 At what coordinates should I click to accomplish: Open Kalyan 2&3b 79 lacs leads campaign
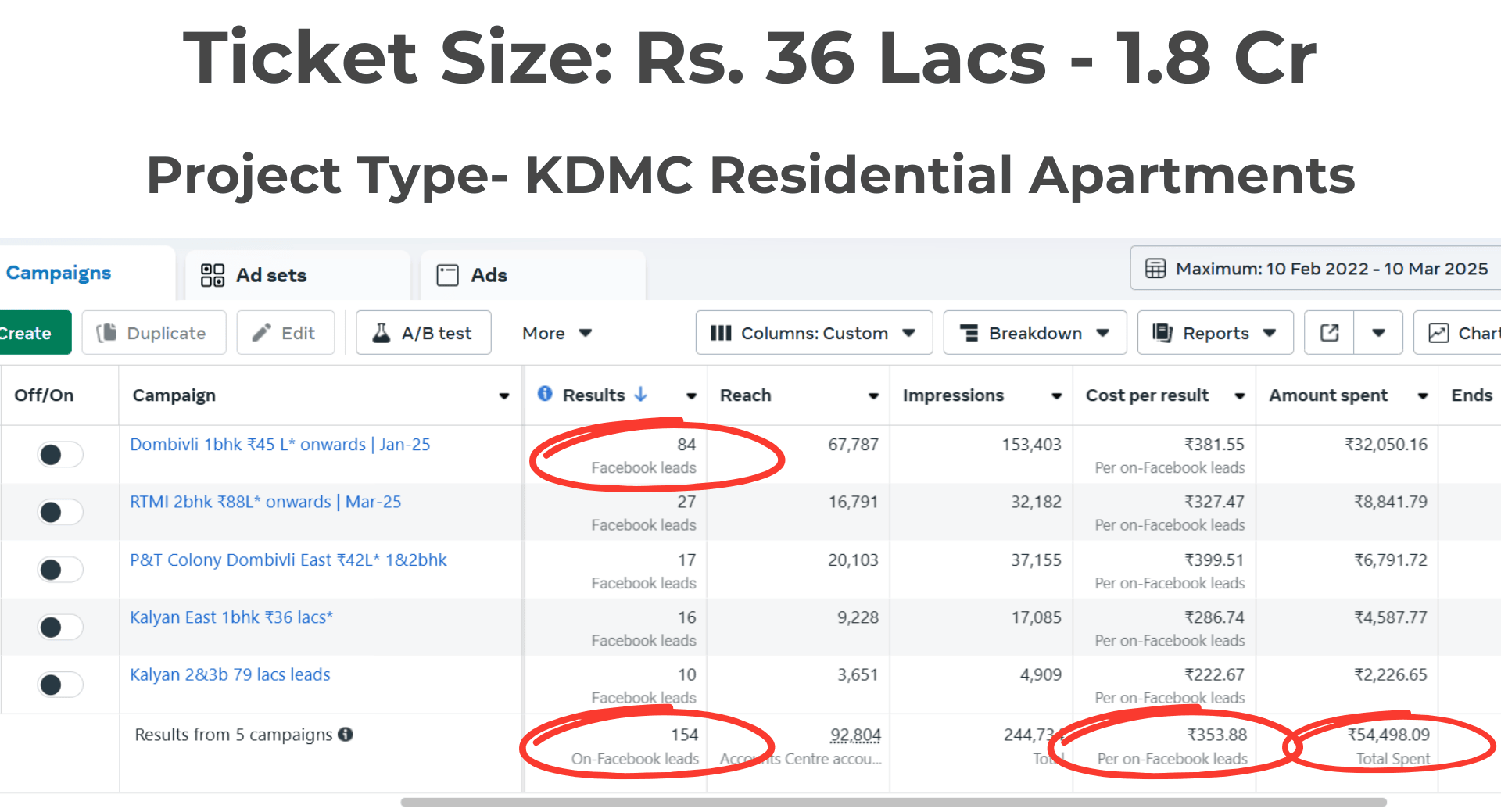tap(230, 674)
